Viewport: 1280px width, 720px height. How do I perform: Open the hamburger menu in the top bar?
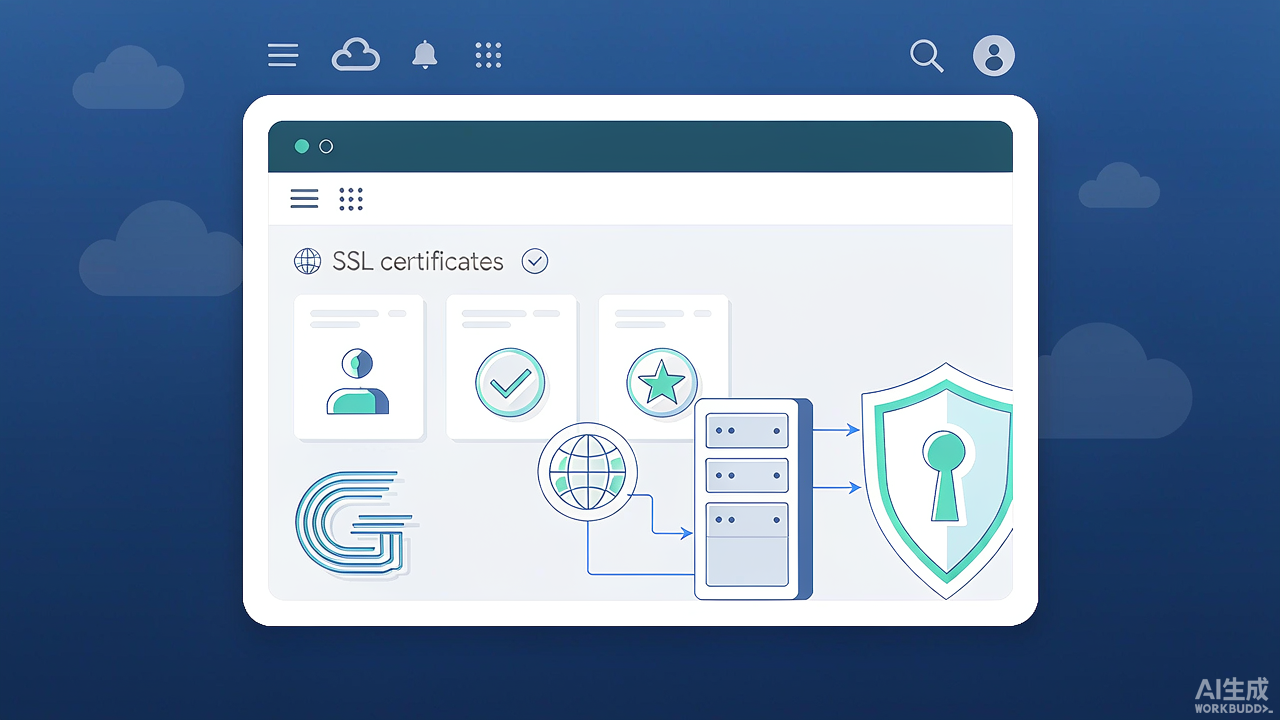283,55
